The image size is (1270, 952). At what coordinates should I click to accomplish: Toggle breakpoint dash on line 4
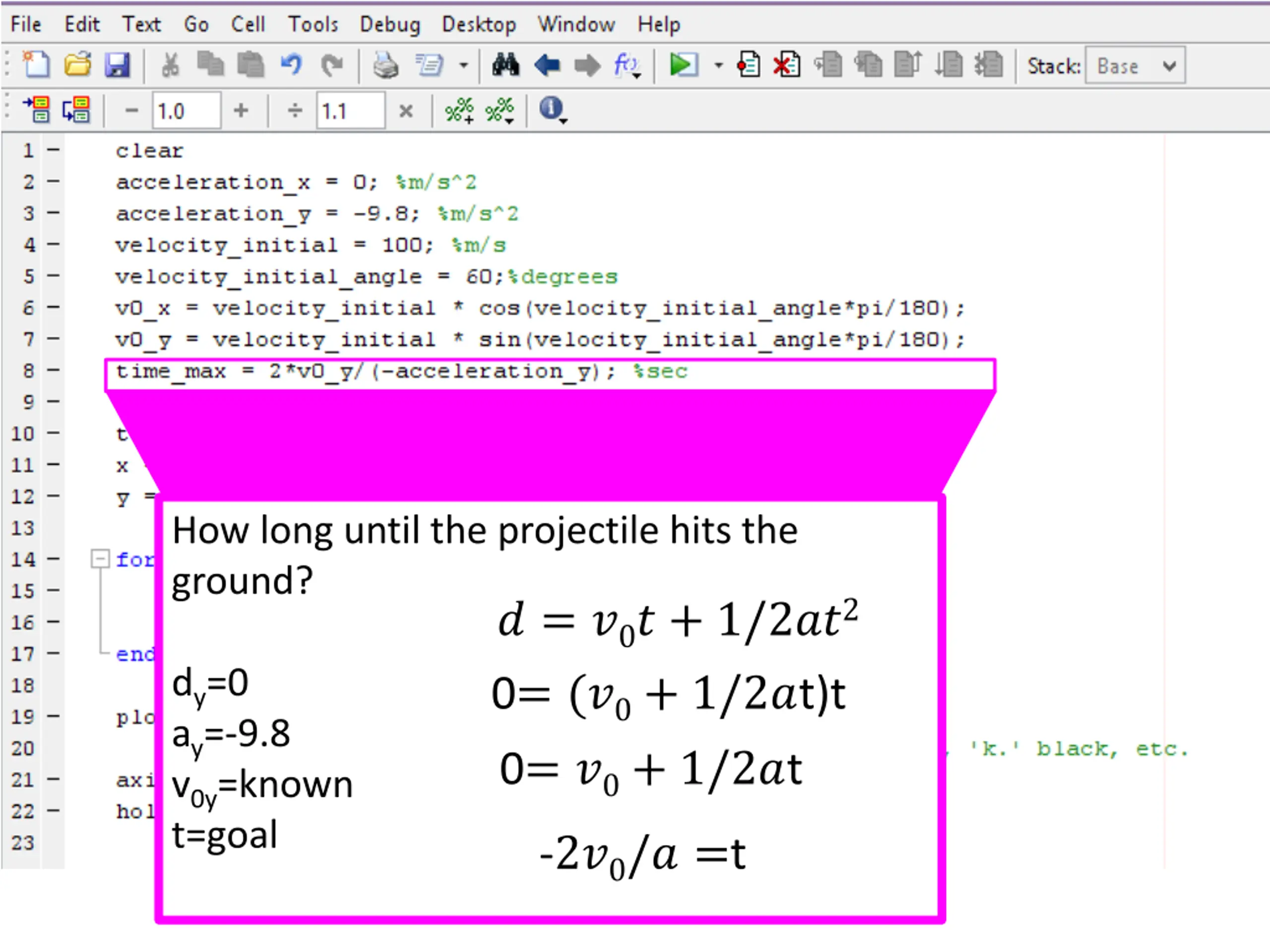pyautogui.click(x=54, y=244)
